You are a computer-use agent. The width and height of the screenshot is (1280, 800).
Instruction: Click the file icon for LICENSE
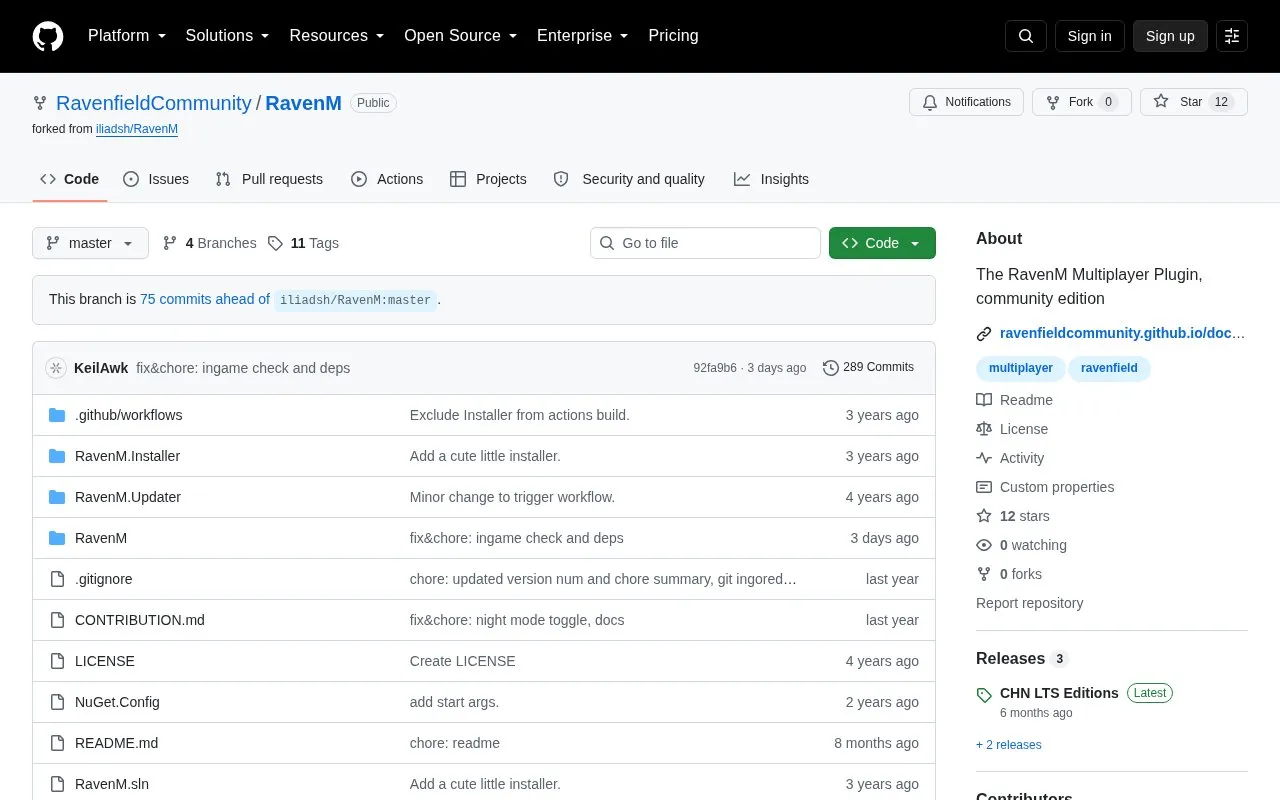(57, 661)
